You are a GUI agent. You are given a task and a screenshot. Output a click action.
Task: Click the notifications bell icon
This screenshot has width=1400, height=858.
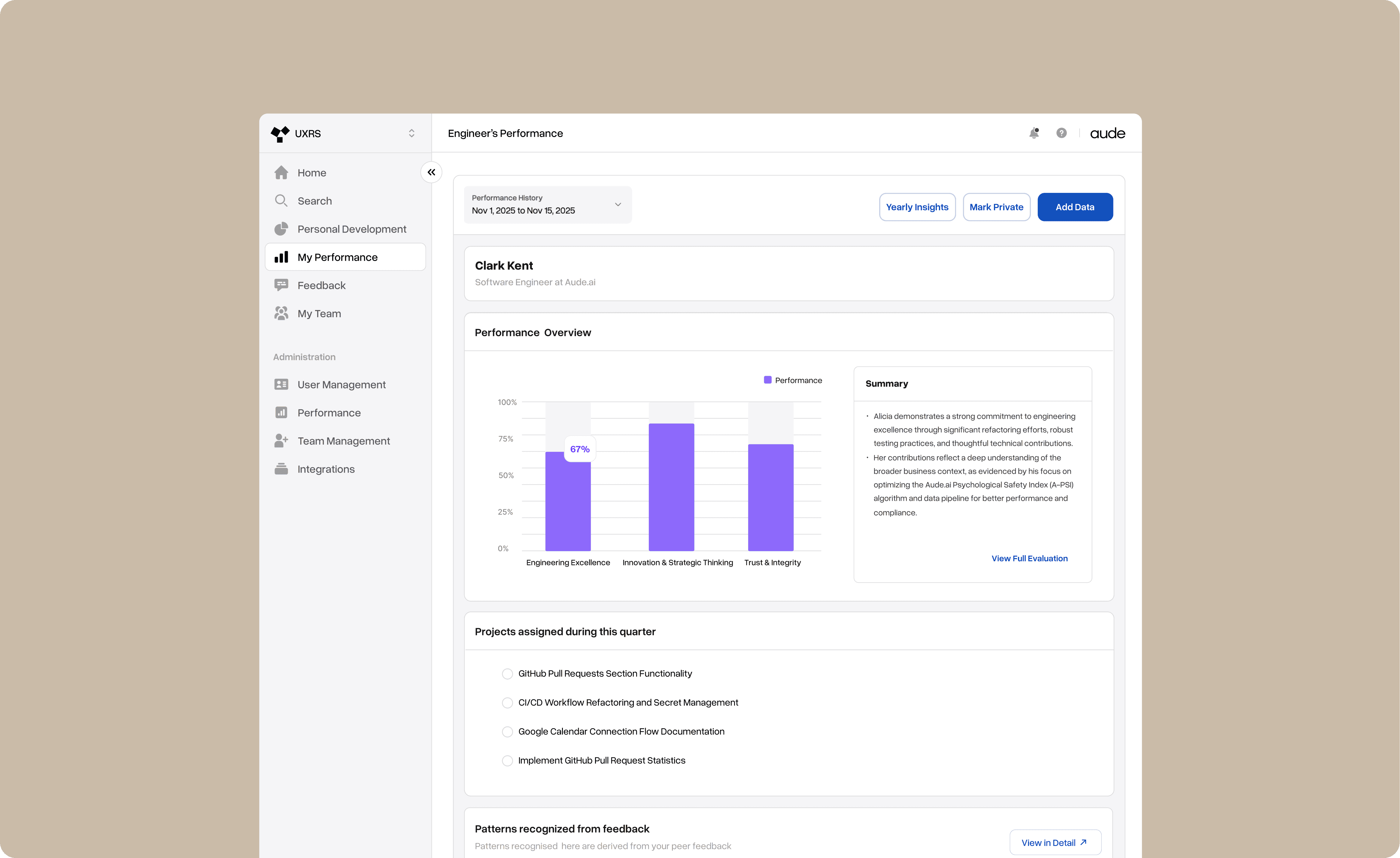tap(1034, 133)
